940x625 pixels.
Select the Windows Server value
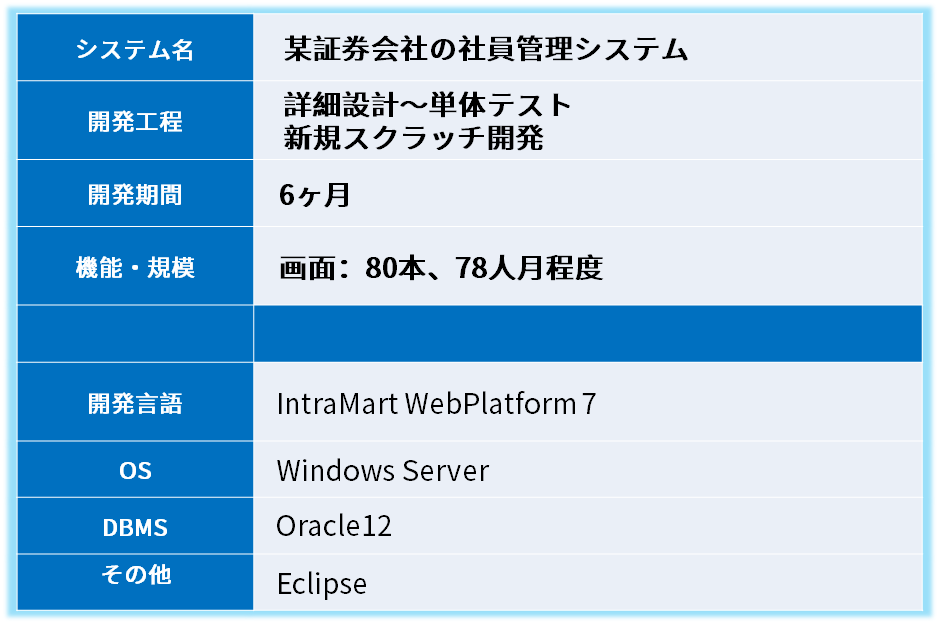tap(382, 470)
